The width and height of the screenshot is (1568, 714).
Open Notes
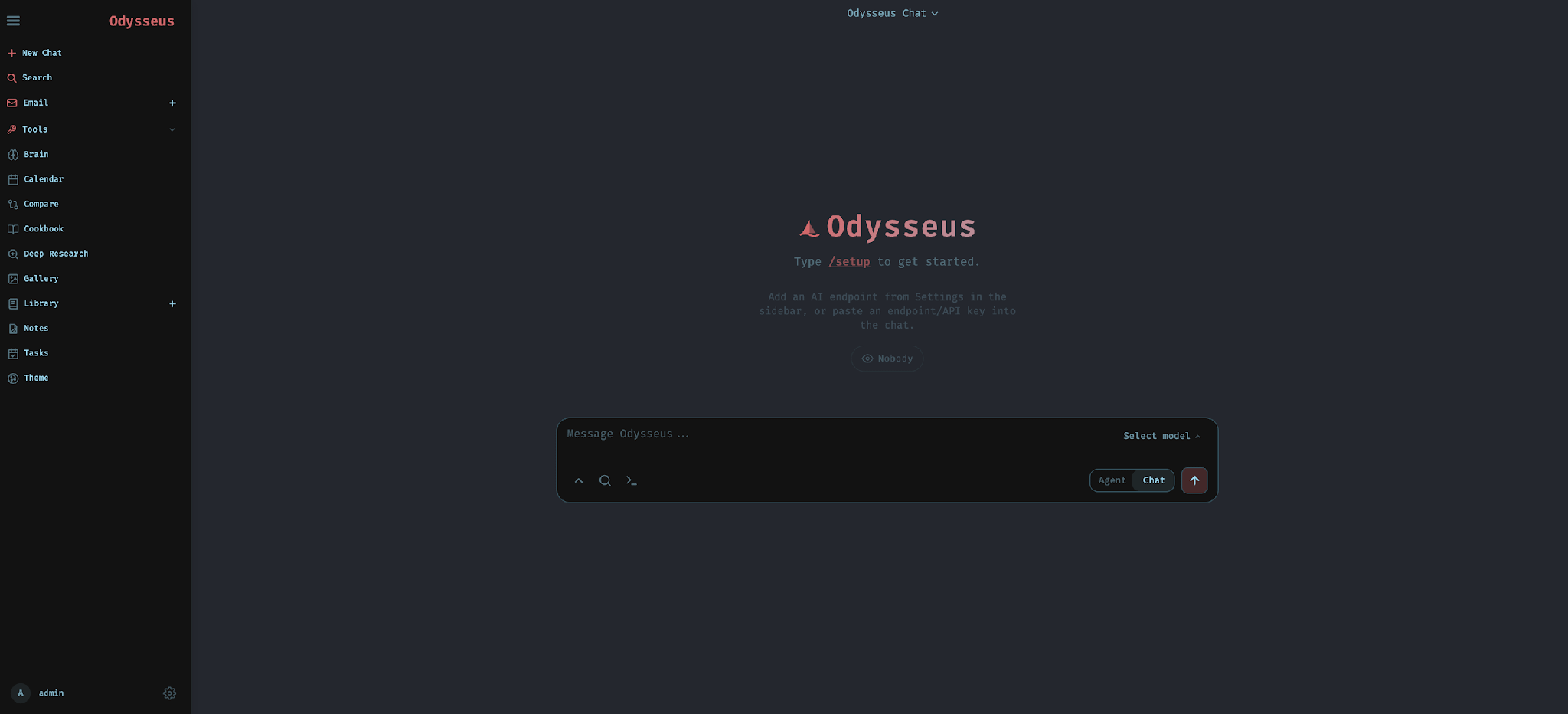click(x=36, y=328)
